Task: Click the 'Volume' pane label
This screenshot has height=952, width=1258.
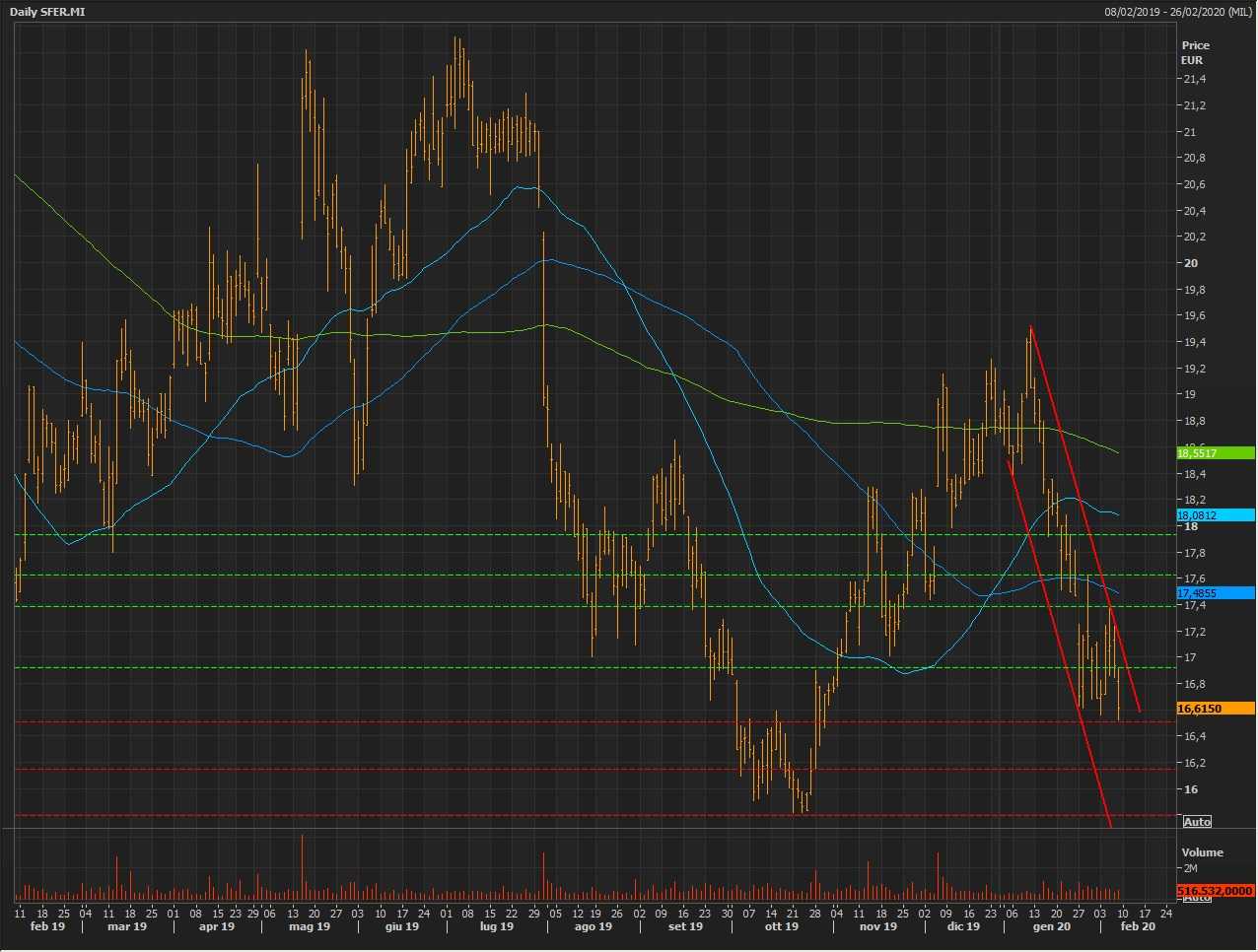Action: [1202, 852]
